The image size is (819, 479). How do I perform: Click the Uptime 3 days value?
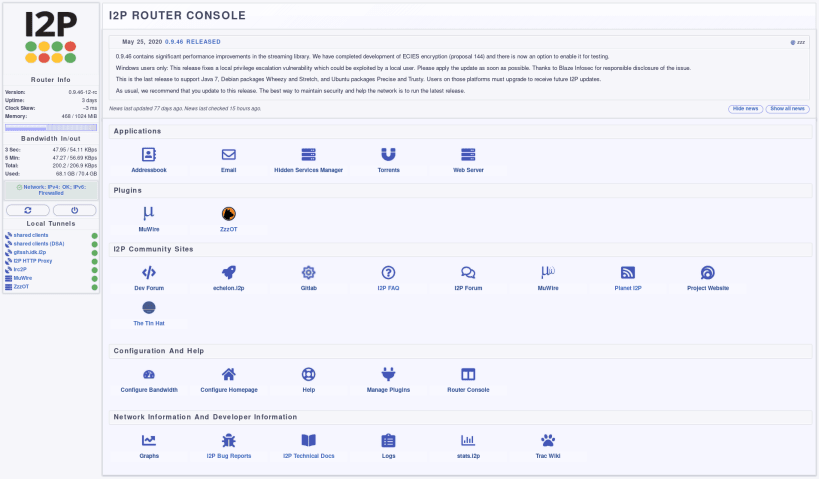[x=89, y=100]
